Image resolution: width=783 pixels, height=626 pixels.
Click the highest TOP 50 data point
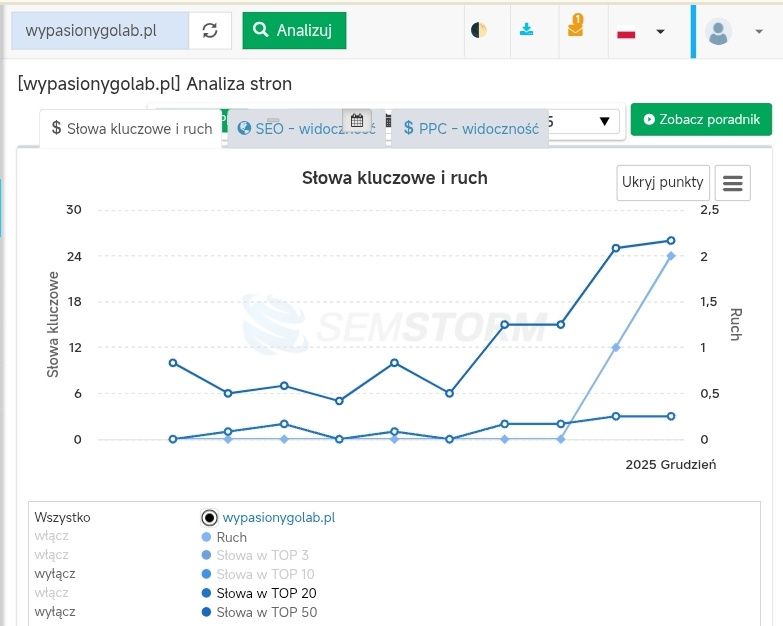[671, 241]
